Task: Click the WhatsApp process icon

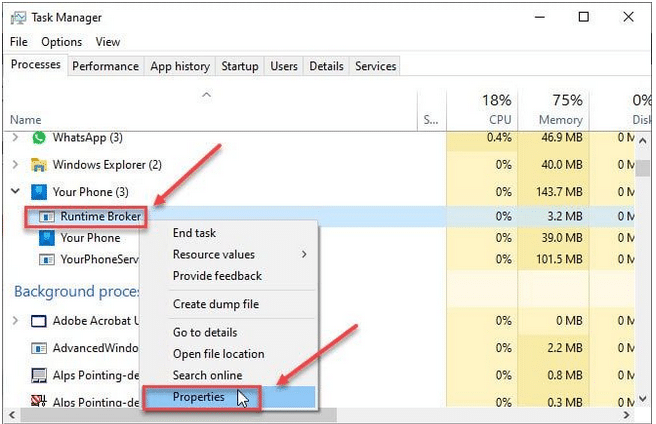Action: (39, 137)
